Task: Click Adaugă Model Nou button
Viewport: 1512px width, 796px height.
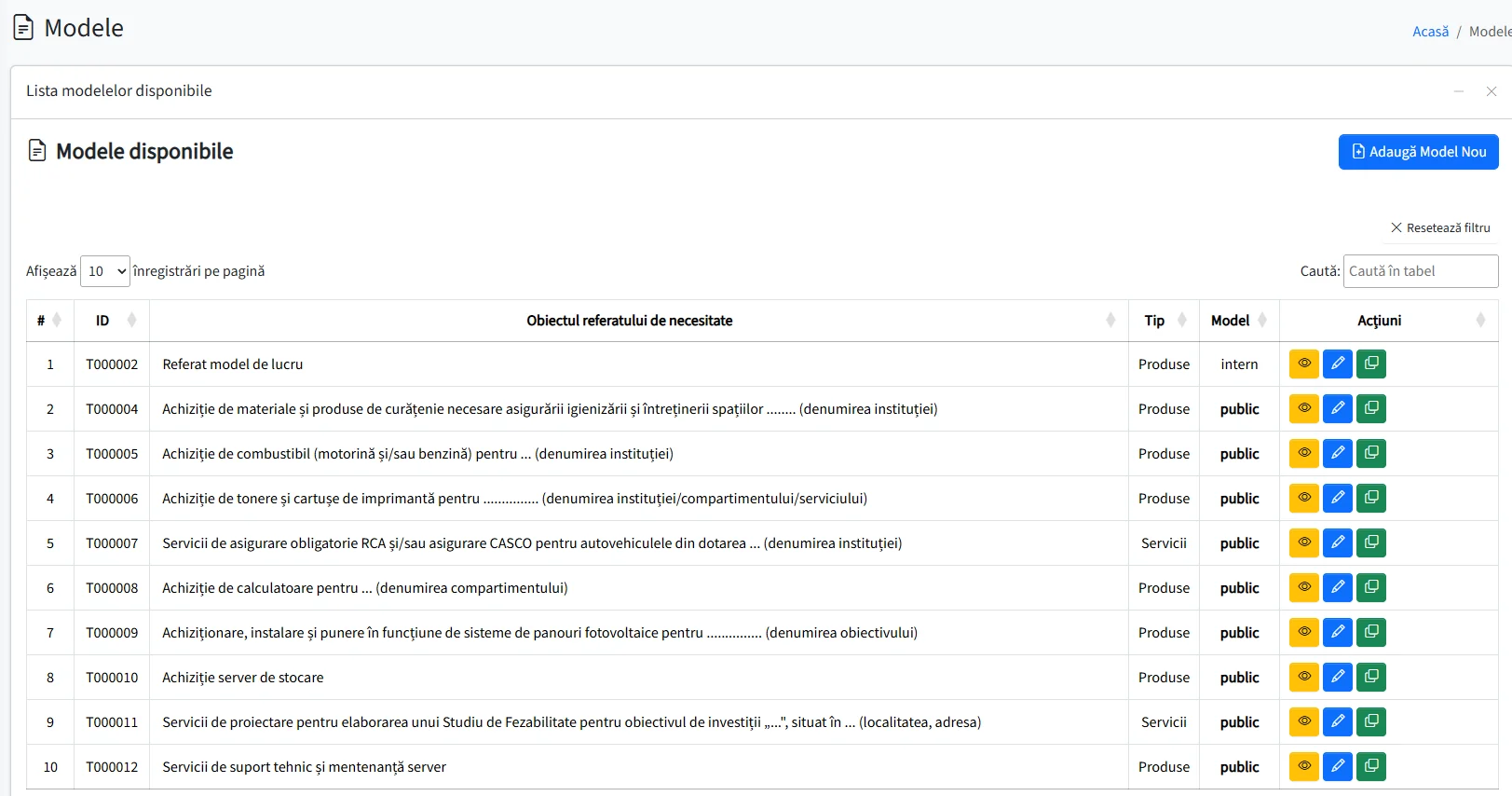Action: pyautogui.click(x=1419, y=152)
